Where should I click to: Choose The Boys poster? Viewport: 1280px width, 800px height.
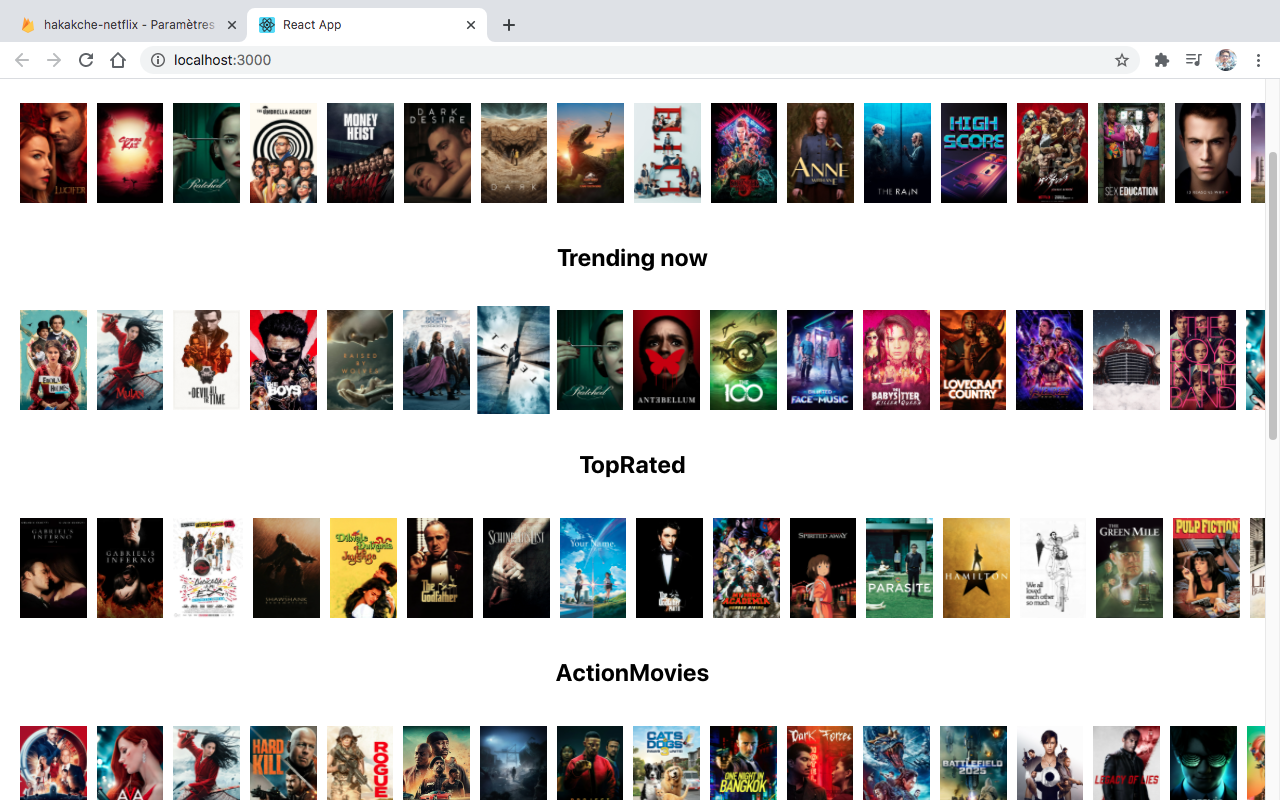point(283,360)
